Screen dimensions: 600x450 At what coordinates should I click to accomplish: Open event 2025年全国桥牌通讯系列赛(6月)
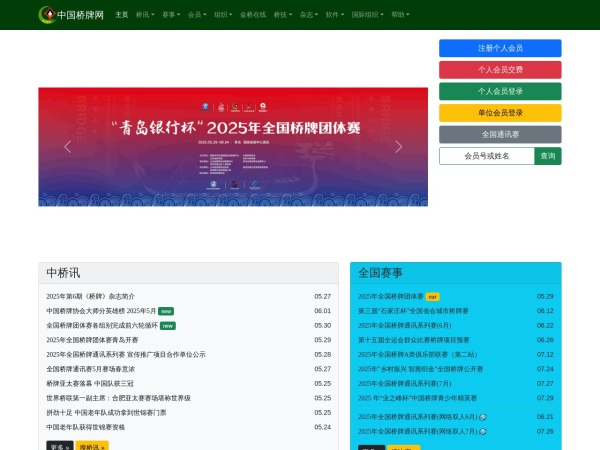[404, 326]
